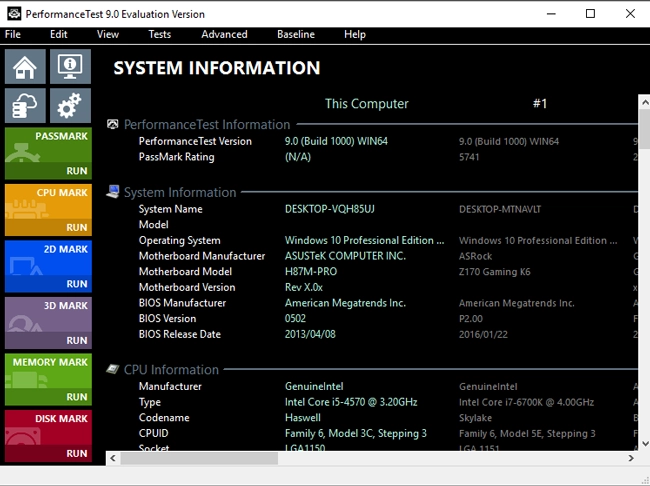Viewport: 650px width, 486px height.
Task: Open the Tests menu
Action: point(160,34)
